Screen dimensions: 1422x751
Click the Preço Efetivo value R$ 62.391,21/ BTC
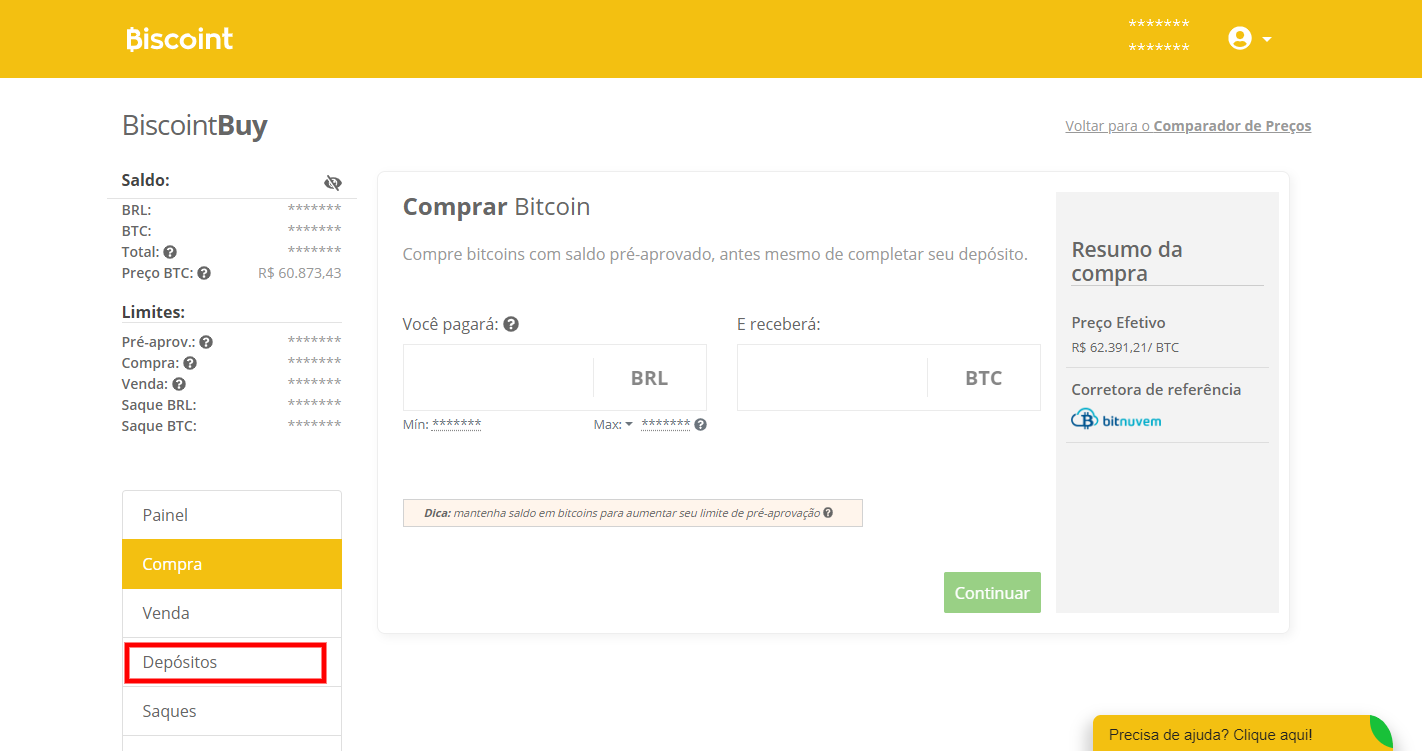(1125, 348)
